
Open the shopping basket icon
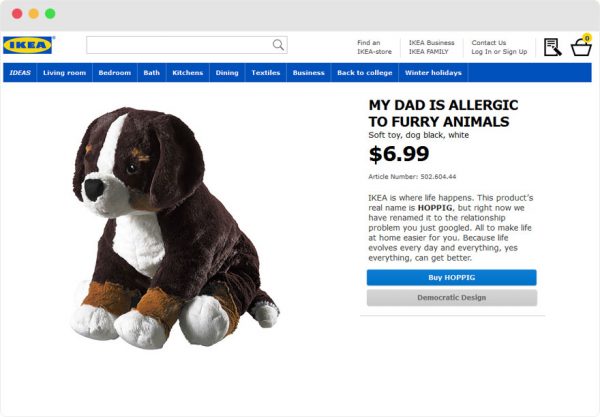[581, 46]
